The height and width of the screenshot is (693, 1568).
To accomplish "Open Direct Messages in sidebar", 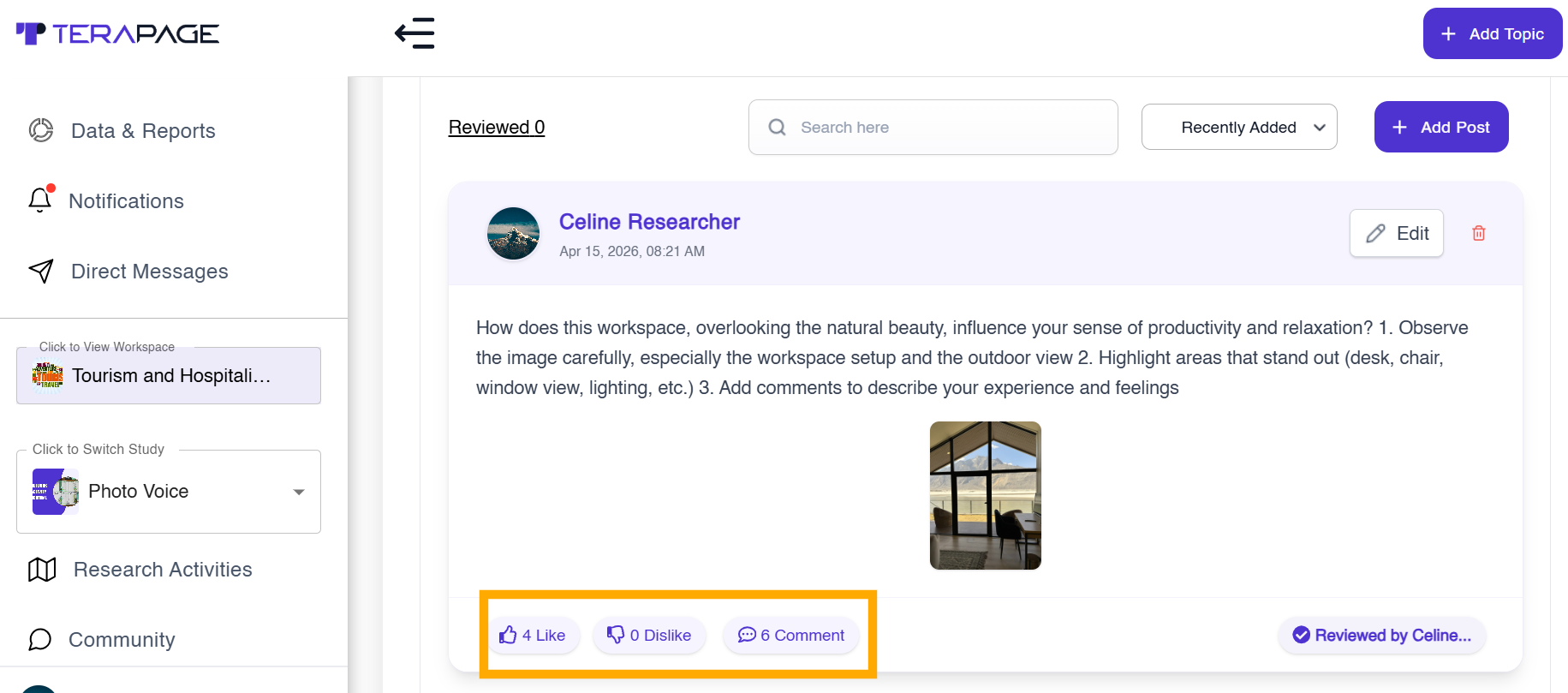I will point(149,272).
